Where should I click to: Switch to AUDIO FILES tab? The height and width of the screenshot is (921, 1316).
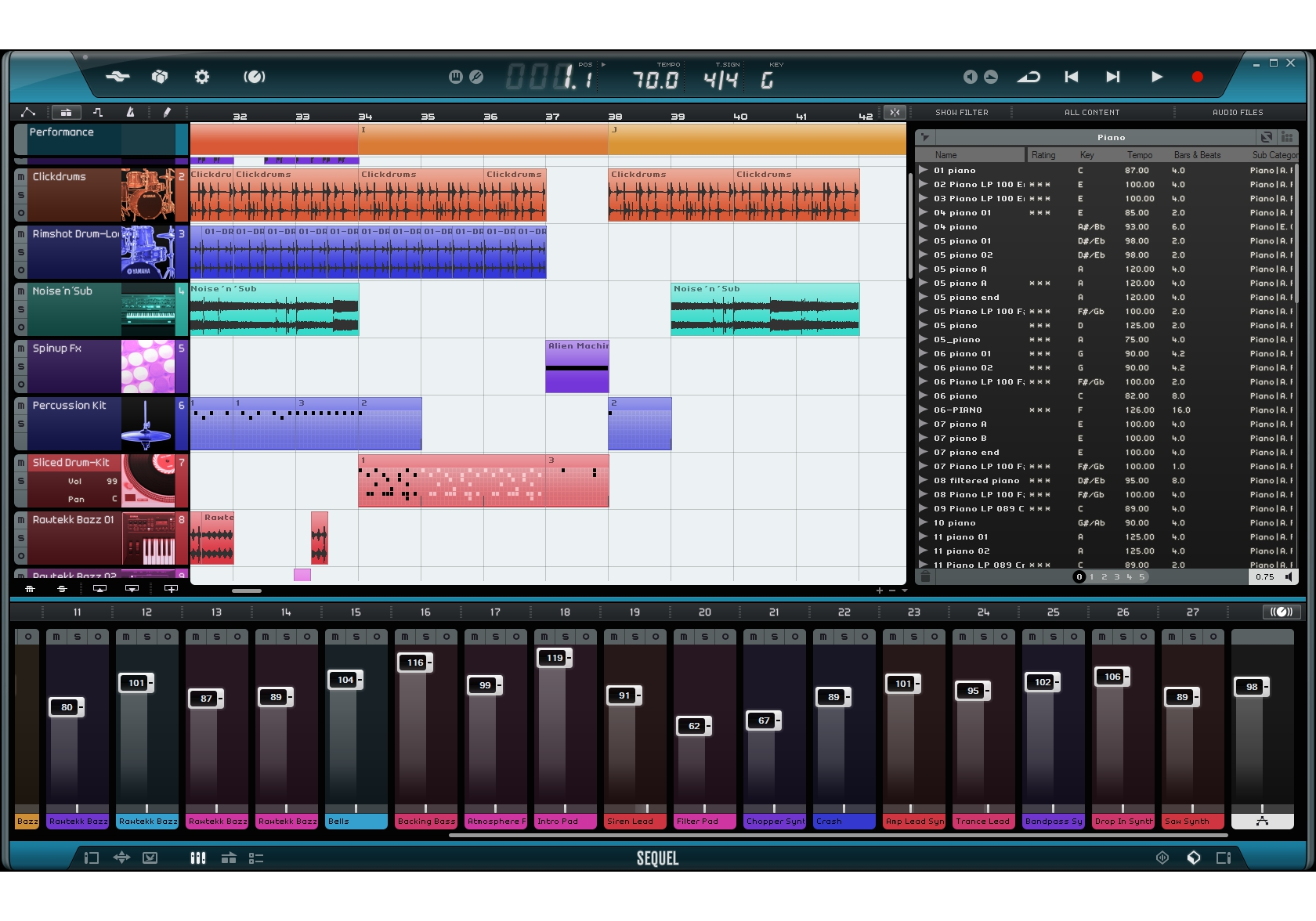point(1238,113)
